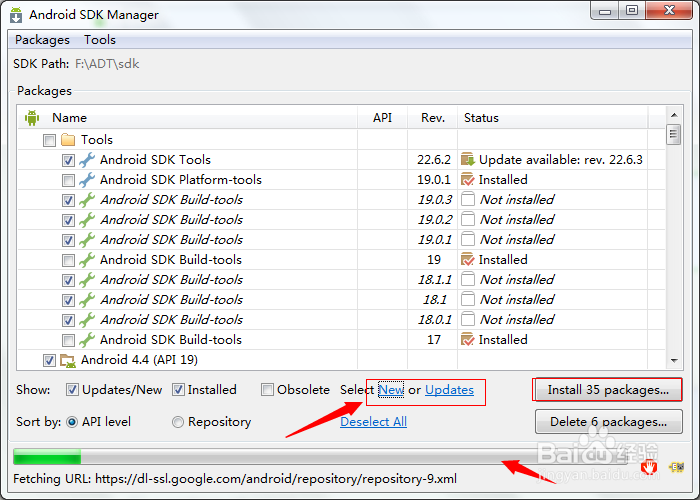Image resolution: width=700 pixels, height=500 pixels.
Task: Click Build-tools 19.0.3 wrench icon
Action: click(87, 200)
